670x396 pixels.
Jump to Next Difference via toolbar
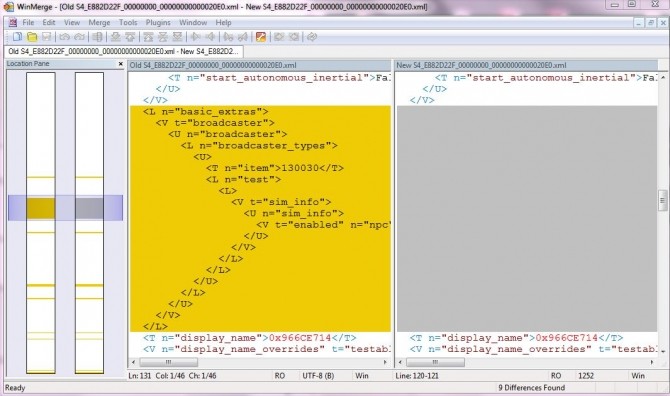pos(115,37)
